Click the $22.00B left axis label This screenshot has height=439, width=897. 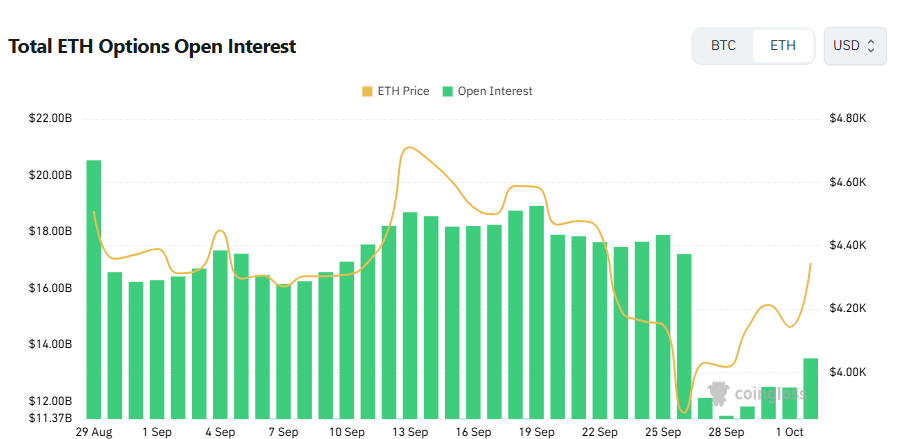51,118
